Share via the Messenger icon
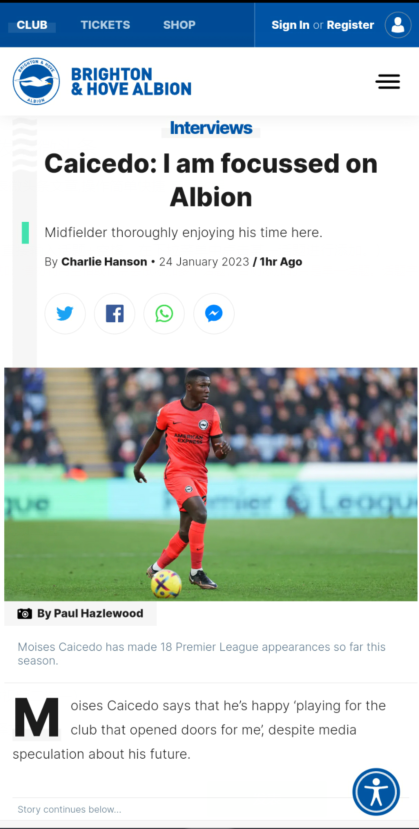Viewport: 419px width, 829px height. point(214,314)
